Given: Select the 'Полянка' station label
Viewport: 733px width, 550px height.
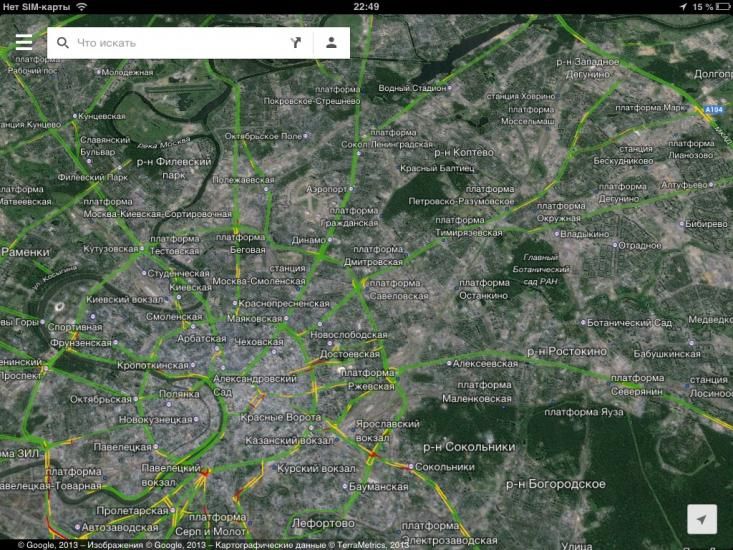Looking at the screenshot, I should (179, 394).
